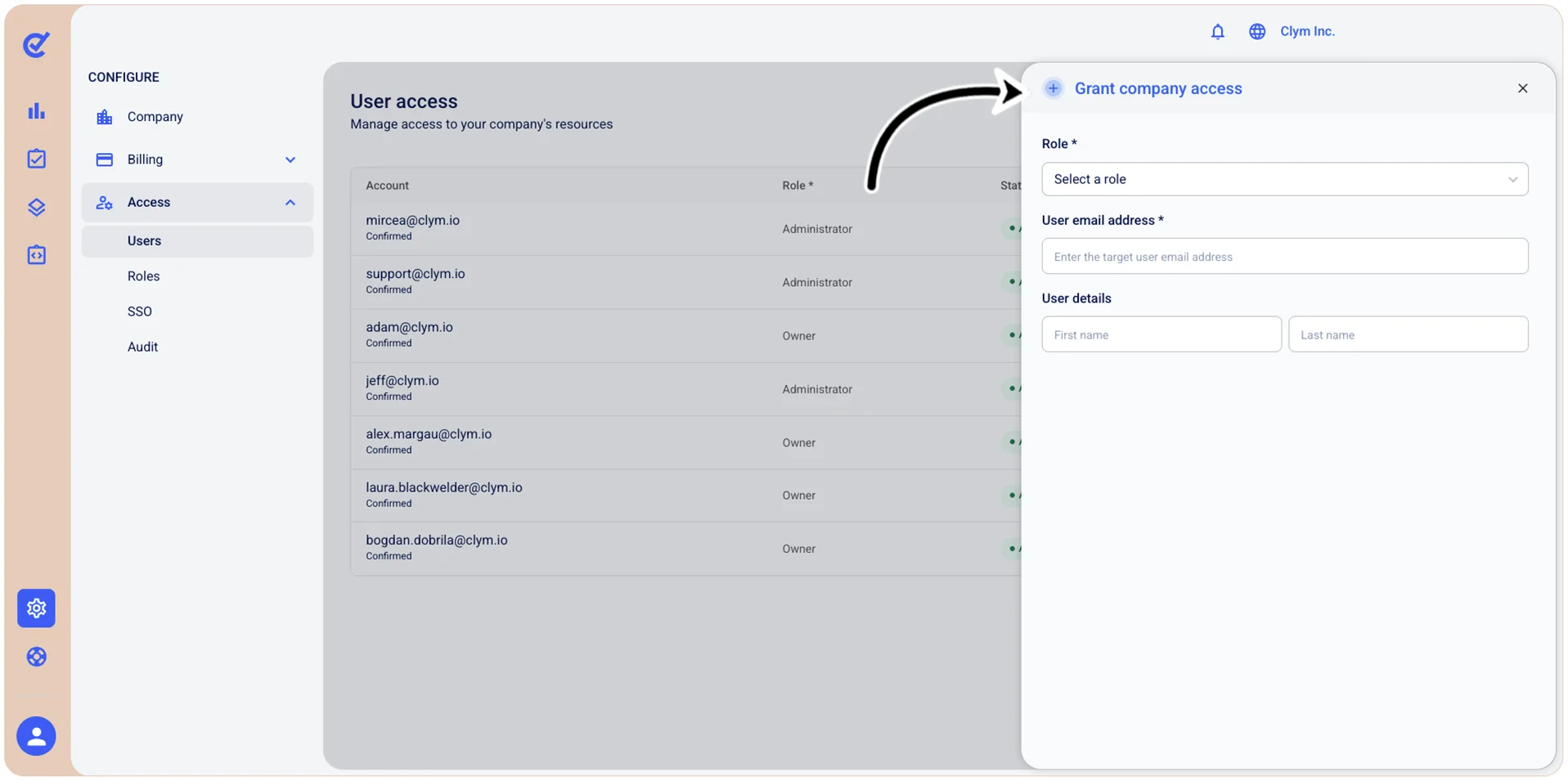Open the Clym Inc. company switcher
Screen dimensions: 1568x781
point(1307,31)
